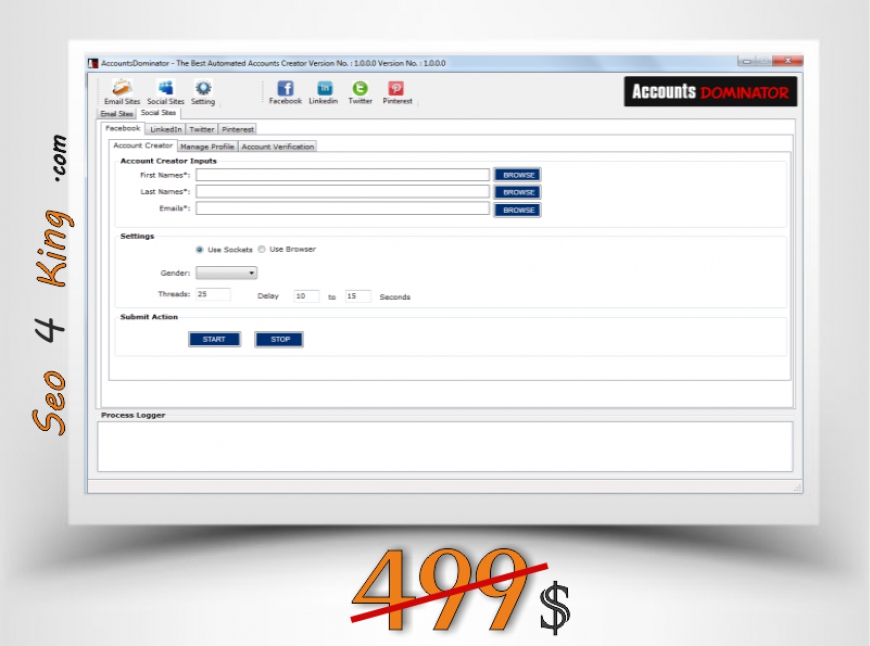Click the Delay maximum field showing 15

point(358,296)
